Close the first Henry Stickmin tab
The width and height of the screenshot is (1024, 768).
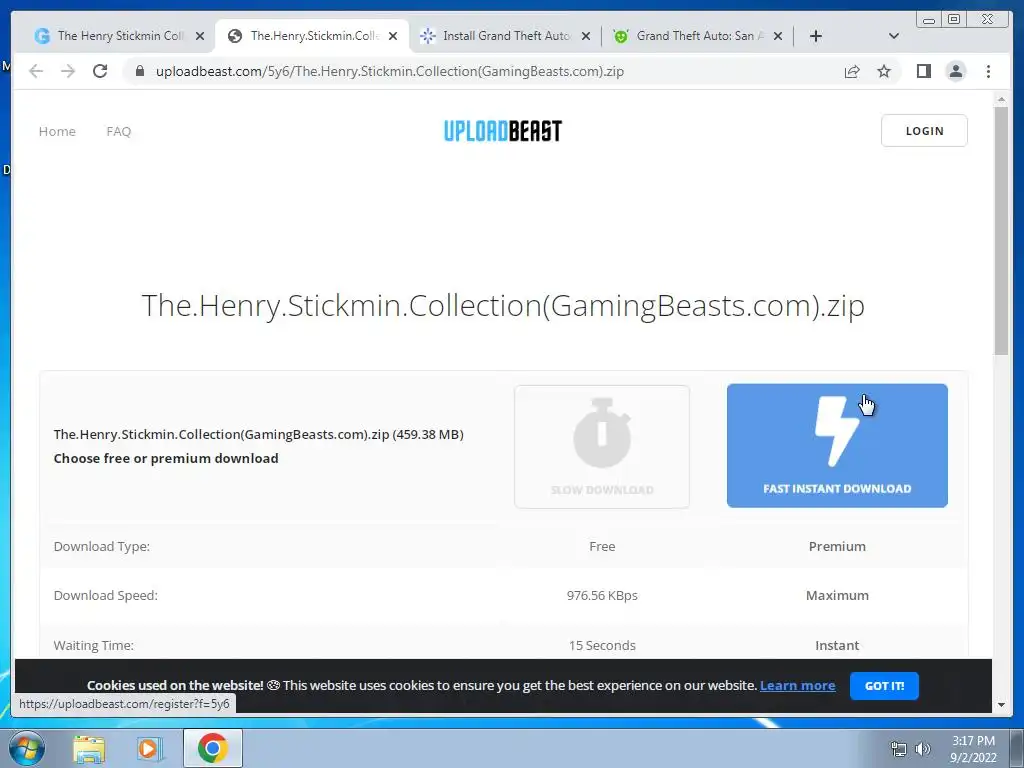200,36
